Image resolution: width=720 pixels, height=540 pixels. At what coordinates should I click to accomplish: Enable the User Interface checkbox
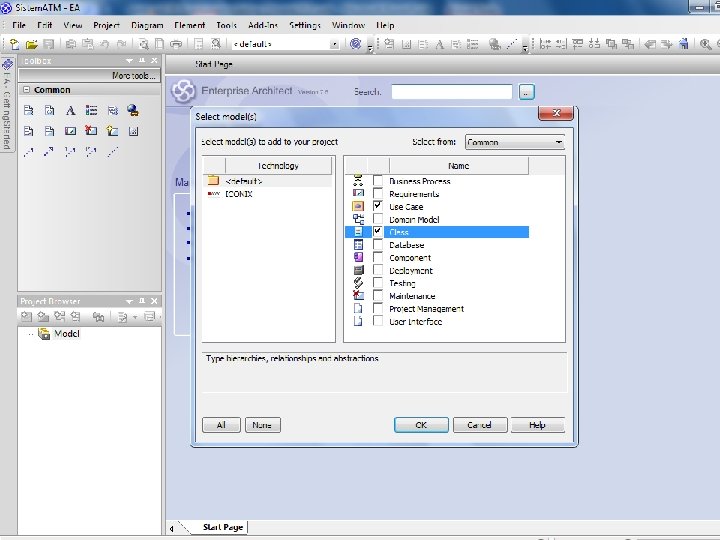click(377, 321)
